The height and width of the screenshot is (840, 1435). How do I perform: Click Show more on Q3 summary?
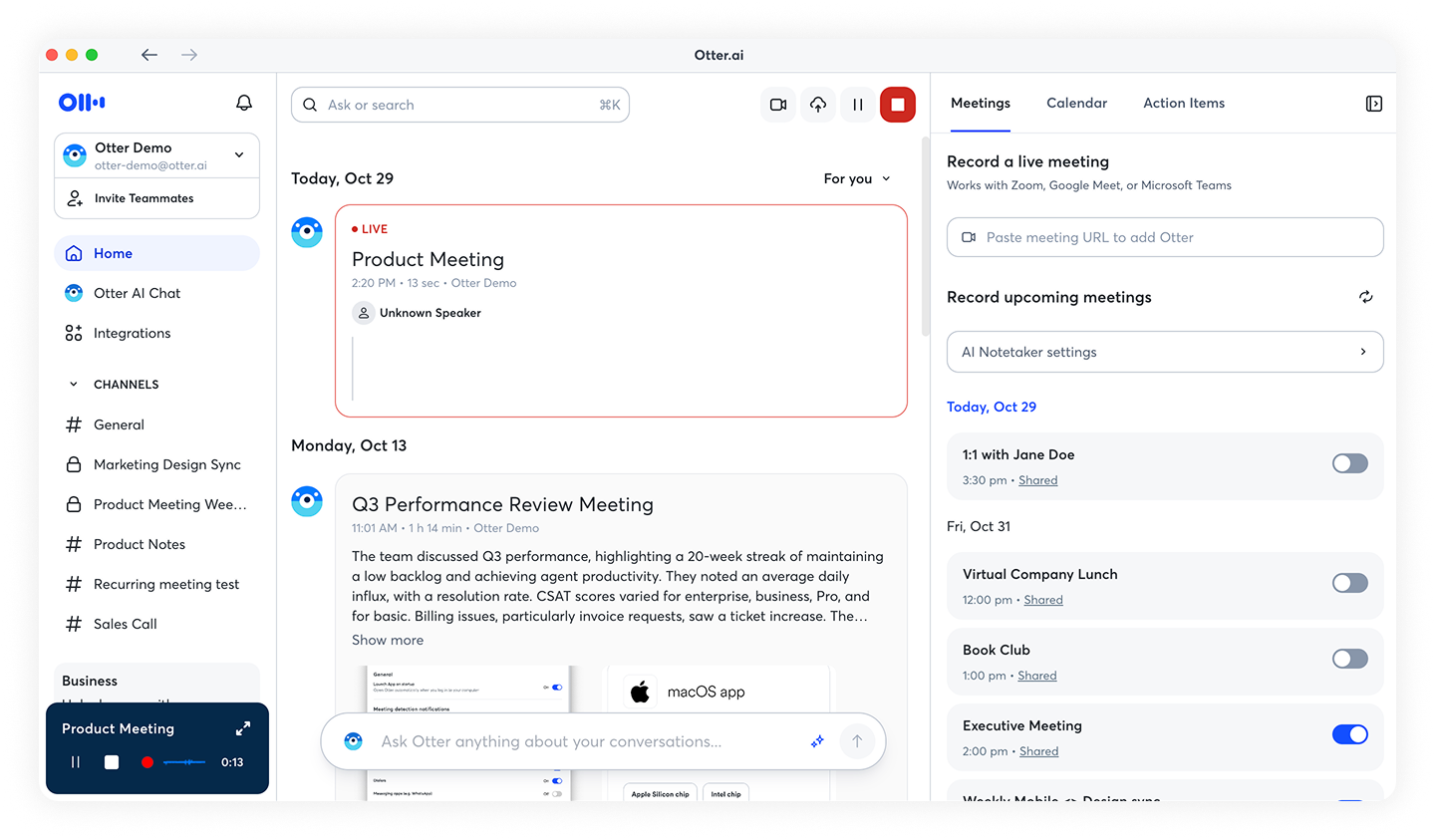click(x=388, y=640)
